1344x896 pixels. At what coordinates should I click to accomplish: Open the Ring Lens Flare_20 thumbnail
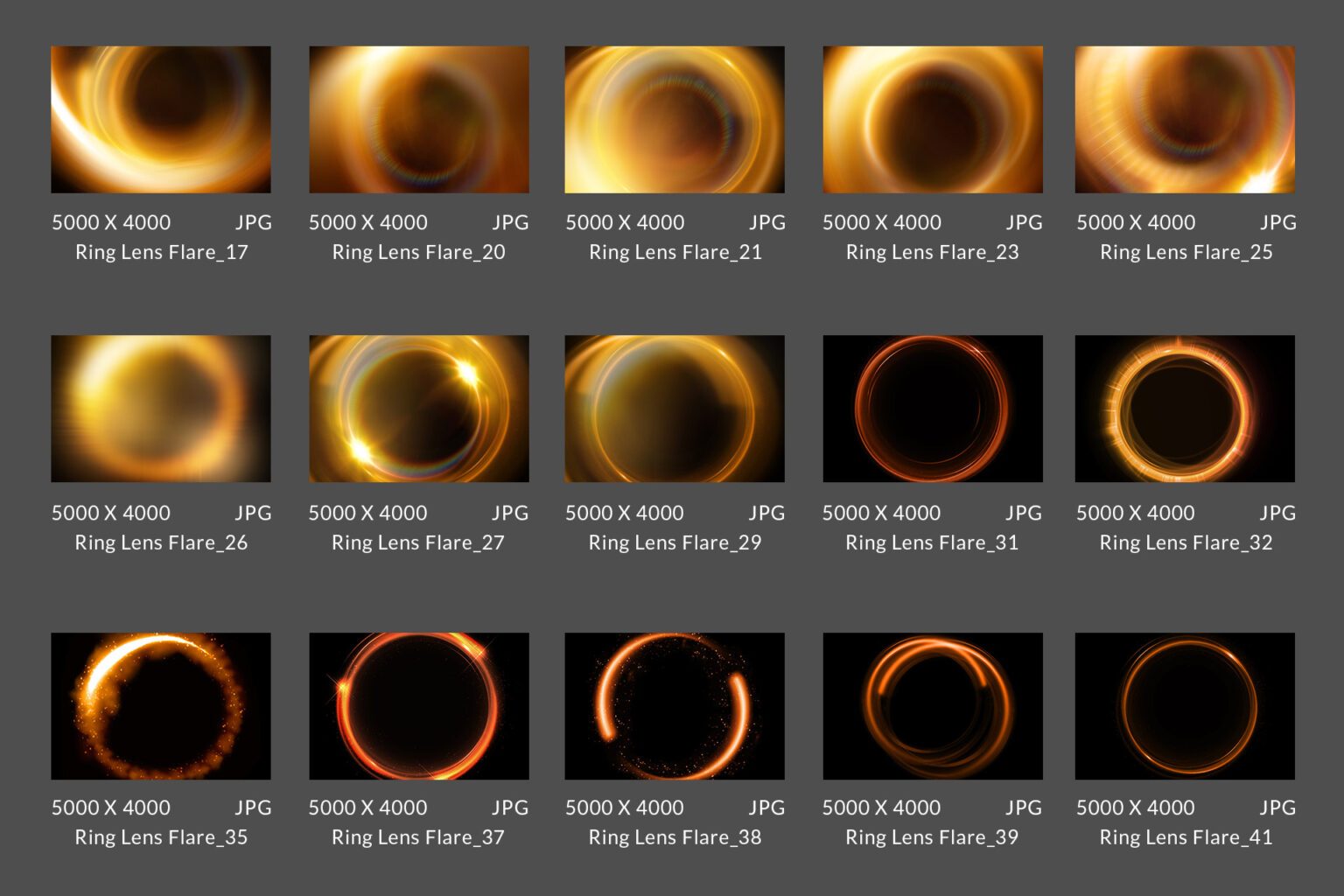(x=418, y=119)
